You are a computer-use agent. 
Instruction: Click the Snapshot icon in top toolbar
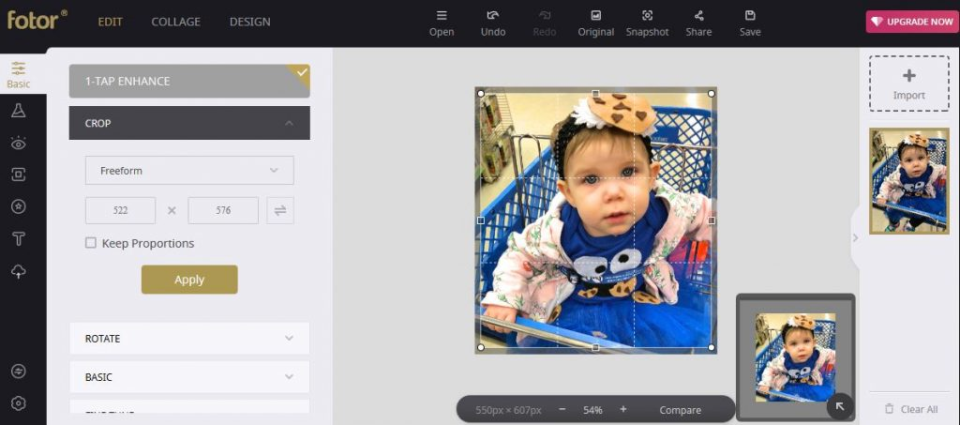pyautogui.click(x=647, y=23)
